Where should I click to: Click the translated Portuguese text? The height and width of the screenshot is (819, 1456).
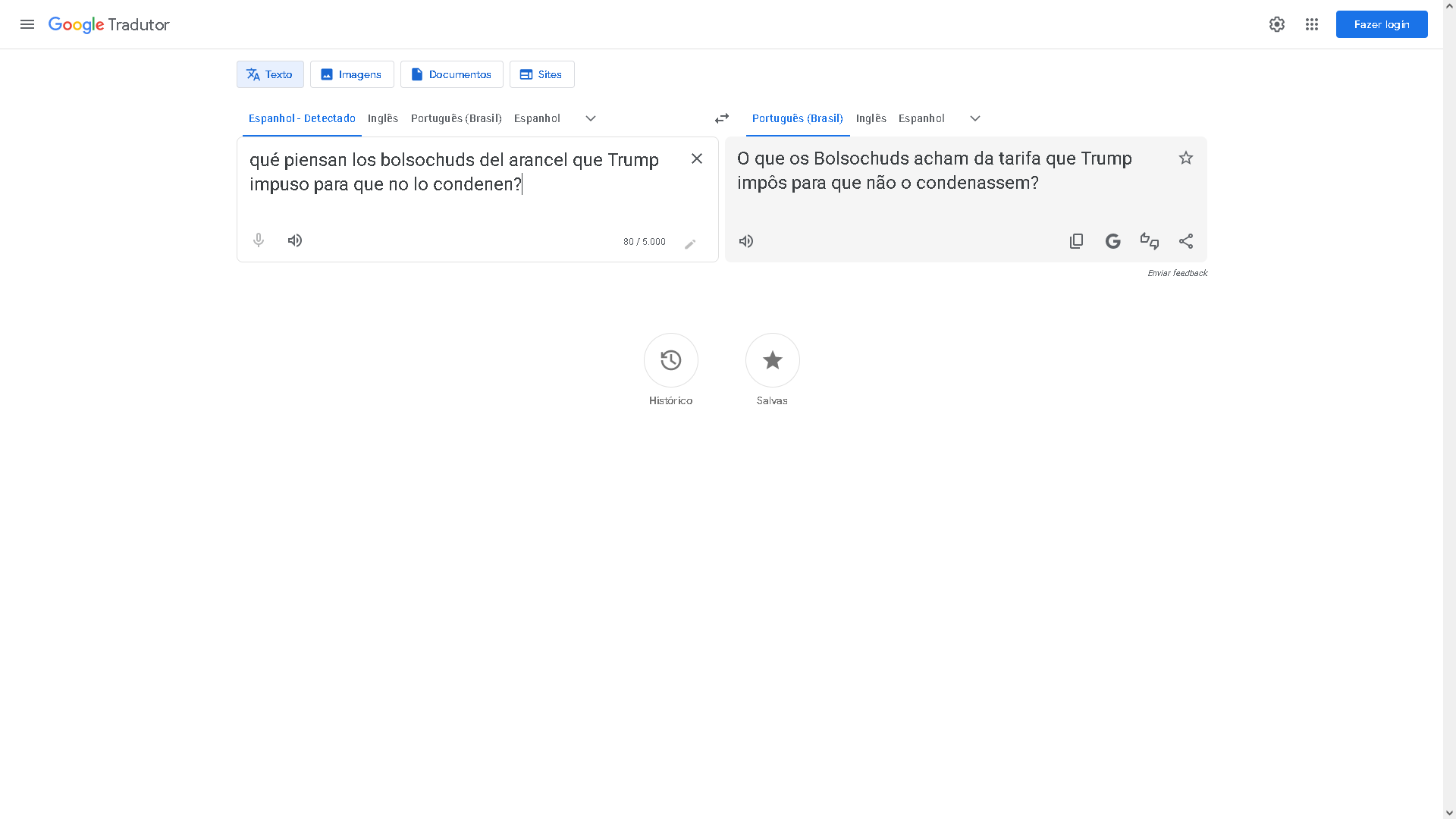pyautogui.click(x=934, y=171)
